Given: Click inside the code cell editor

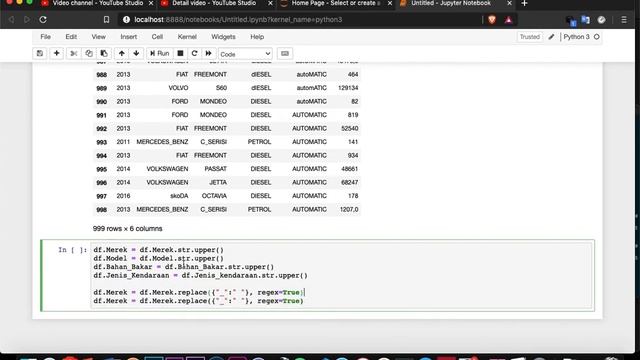Looking at the screenshot, I should pos(341,276).
